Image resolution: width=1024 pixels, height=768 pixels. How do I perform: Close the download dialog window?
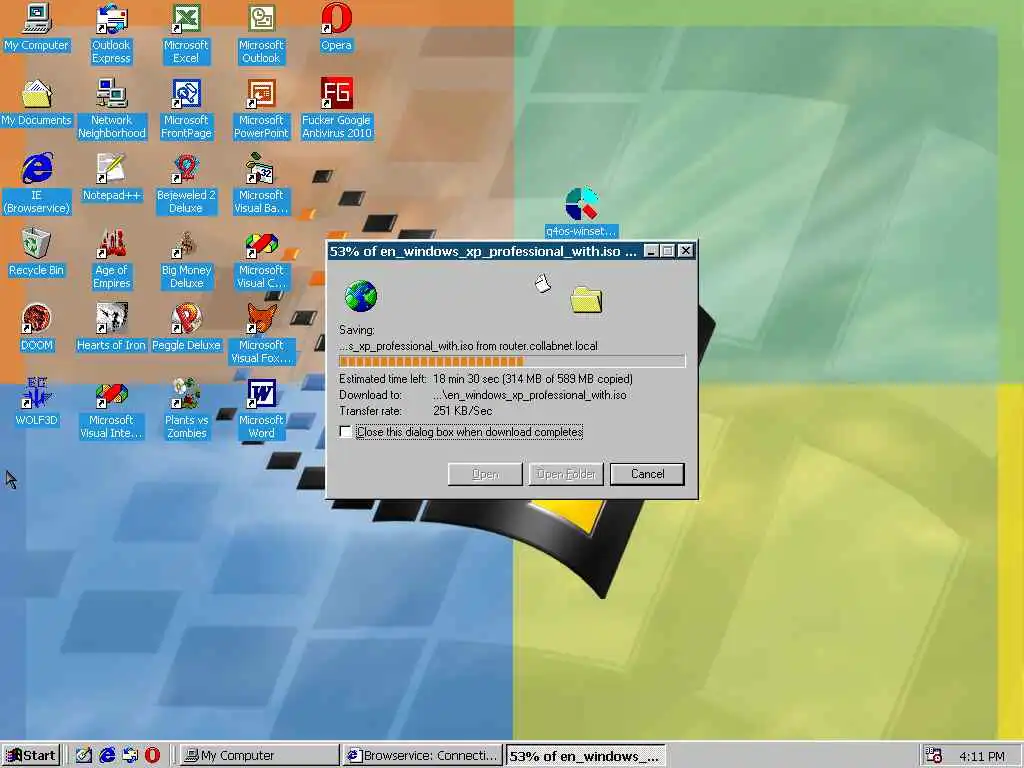pyautogui.click(x=685, y=251)
